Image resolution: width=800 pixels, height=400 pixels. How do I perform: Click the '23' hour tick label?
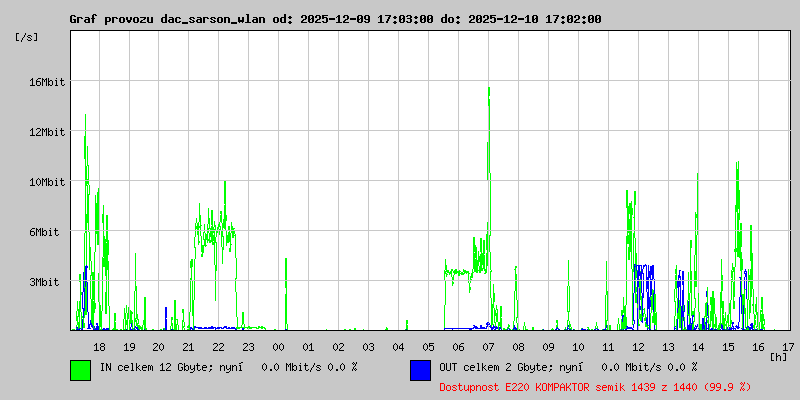[248, 347]
